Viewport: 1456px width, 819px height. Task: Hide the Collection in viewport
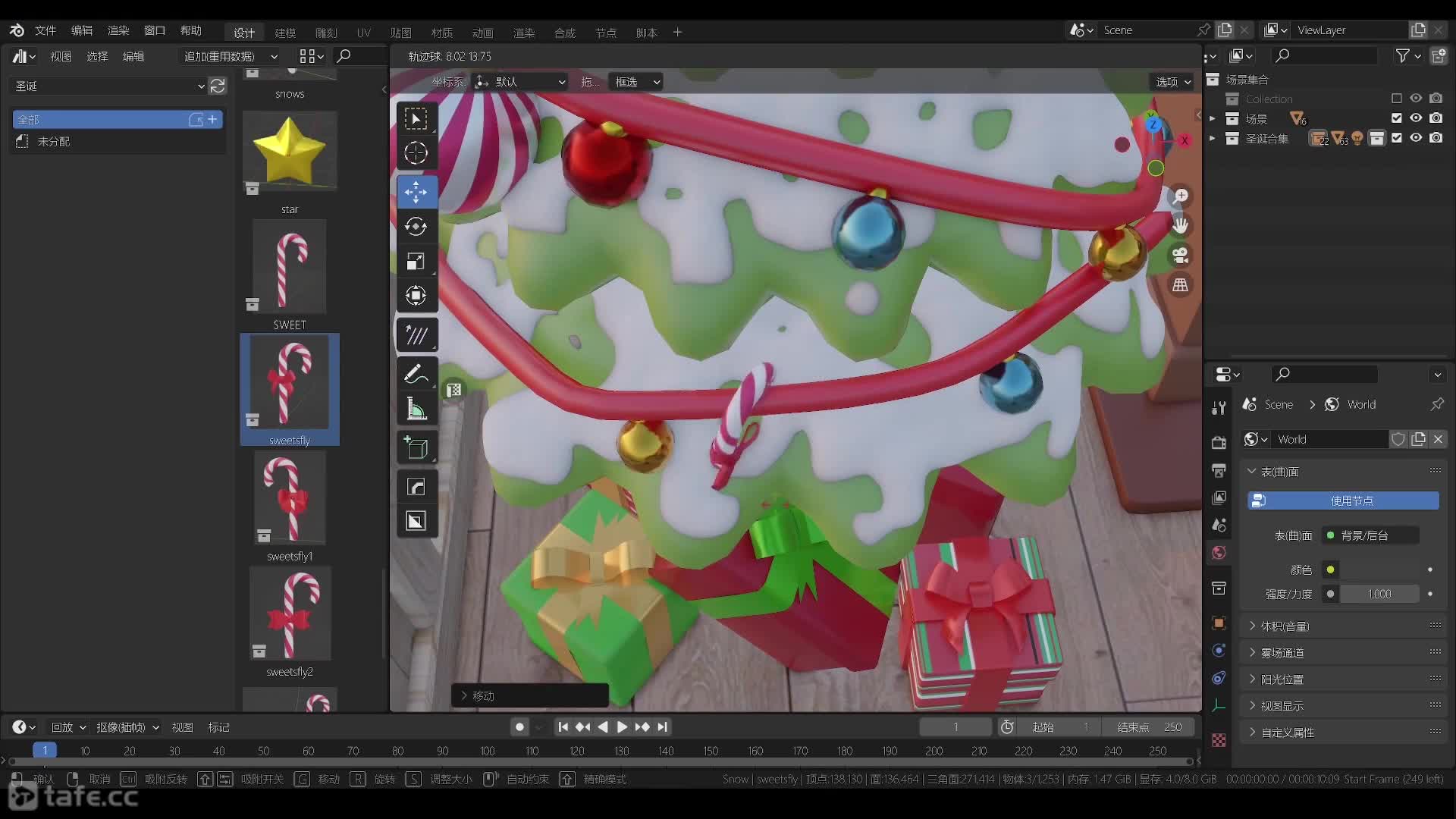click(1416, 99)
